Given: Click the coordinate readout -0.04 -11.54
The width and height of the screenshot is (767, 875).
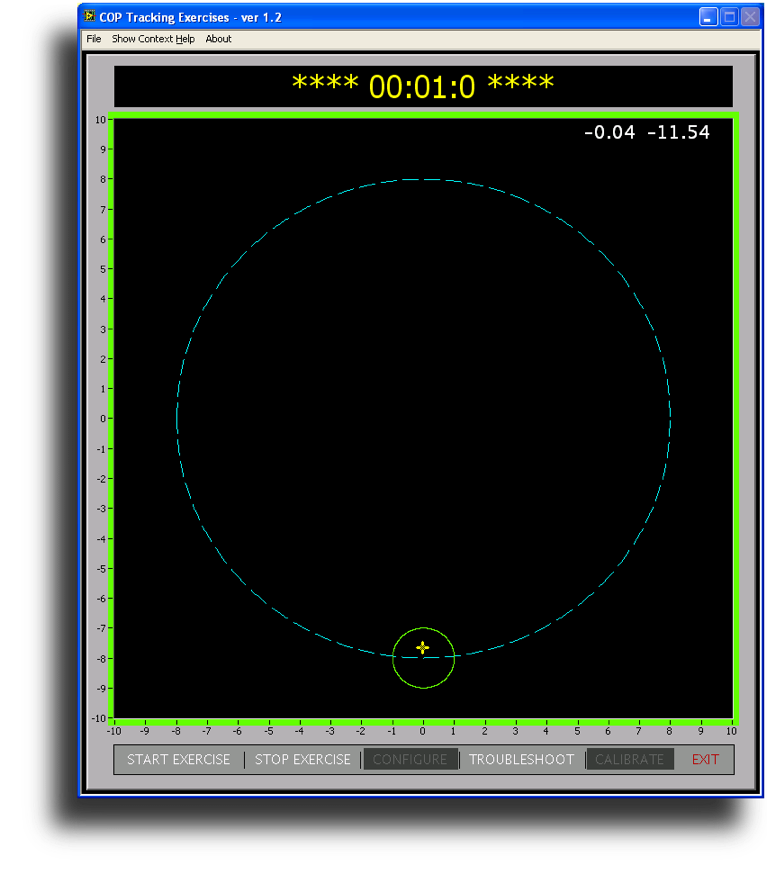Looking at the screenshot, I should tap(647, 132).
